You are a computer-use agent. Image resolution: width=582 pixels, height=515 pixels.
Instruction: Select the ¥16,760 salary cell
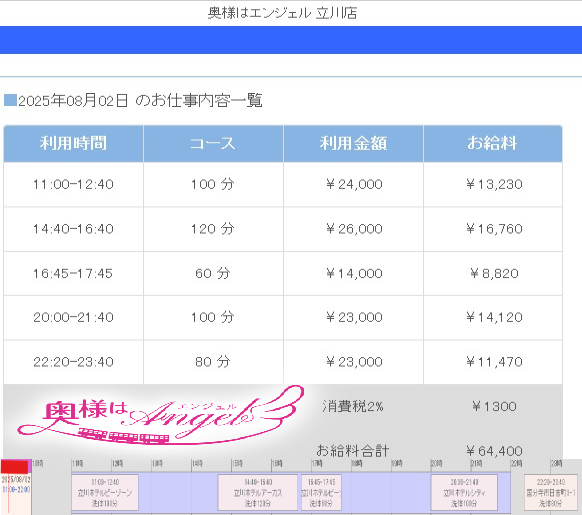(494, 229)
